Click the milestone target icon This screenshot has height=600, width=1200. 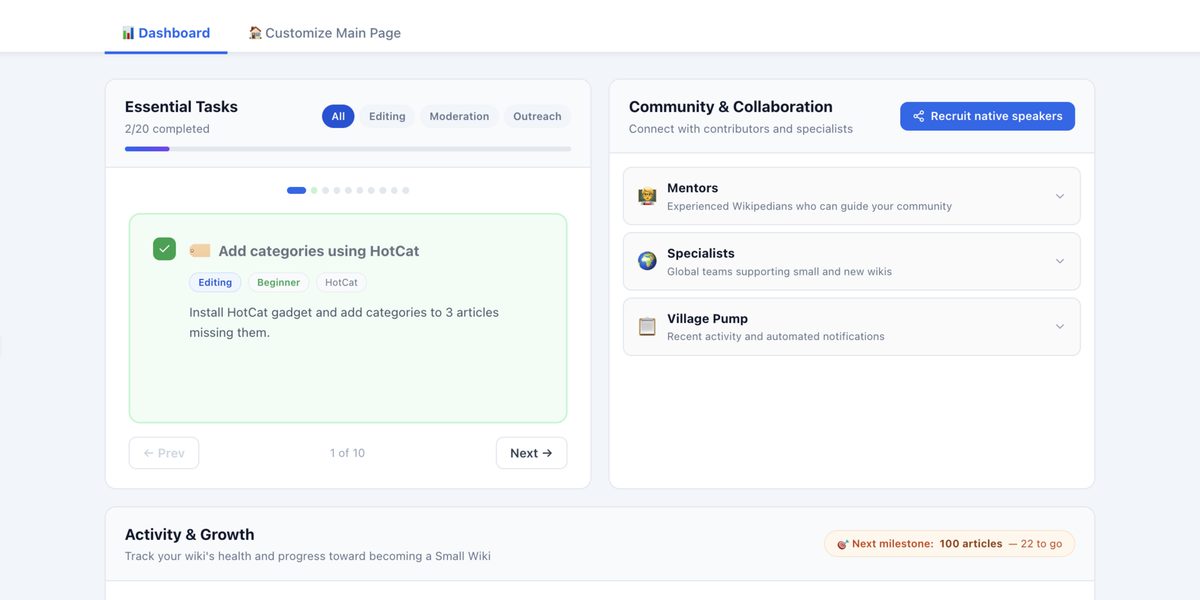click(x=842, y=544)
